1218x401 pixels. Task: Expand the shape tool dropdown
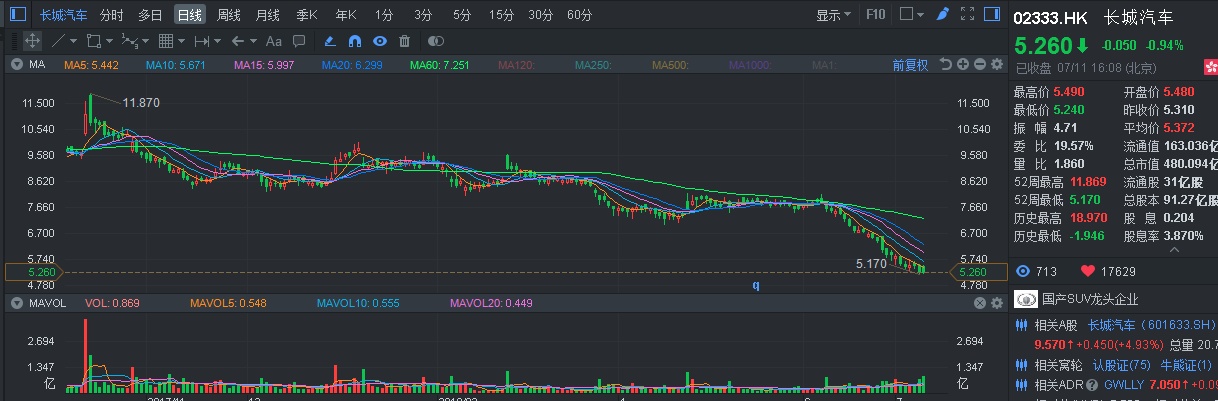pyautogui.click(x=110, y=41)
